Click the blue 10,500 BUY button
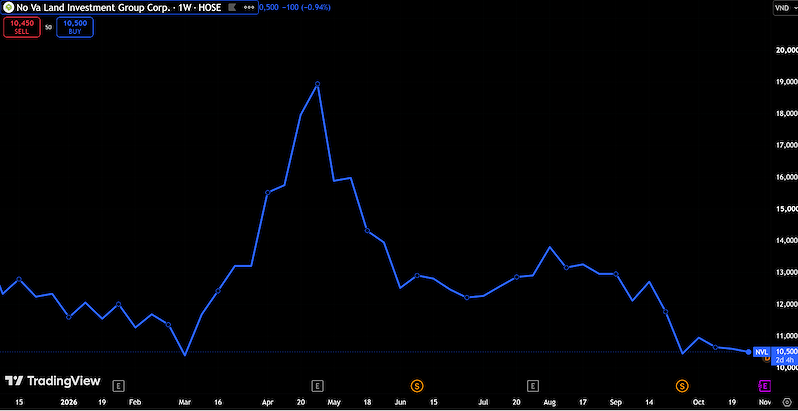The width and height of the screenshot is (798, 411). tap(75, 27)
